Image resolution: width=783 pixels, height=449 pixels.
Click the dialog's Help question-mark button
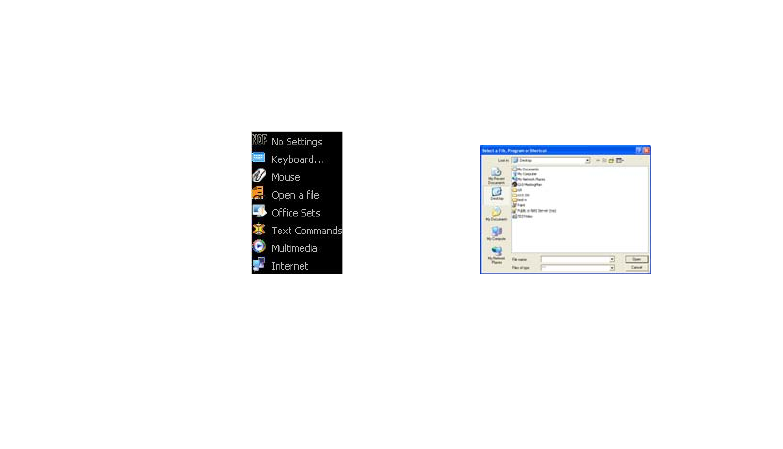point(638,150)
